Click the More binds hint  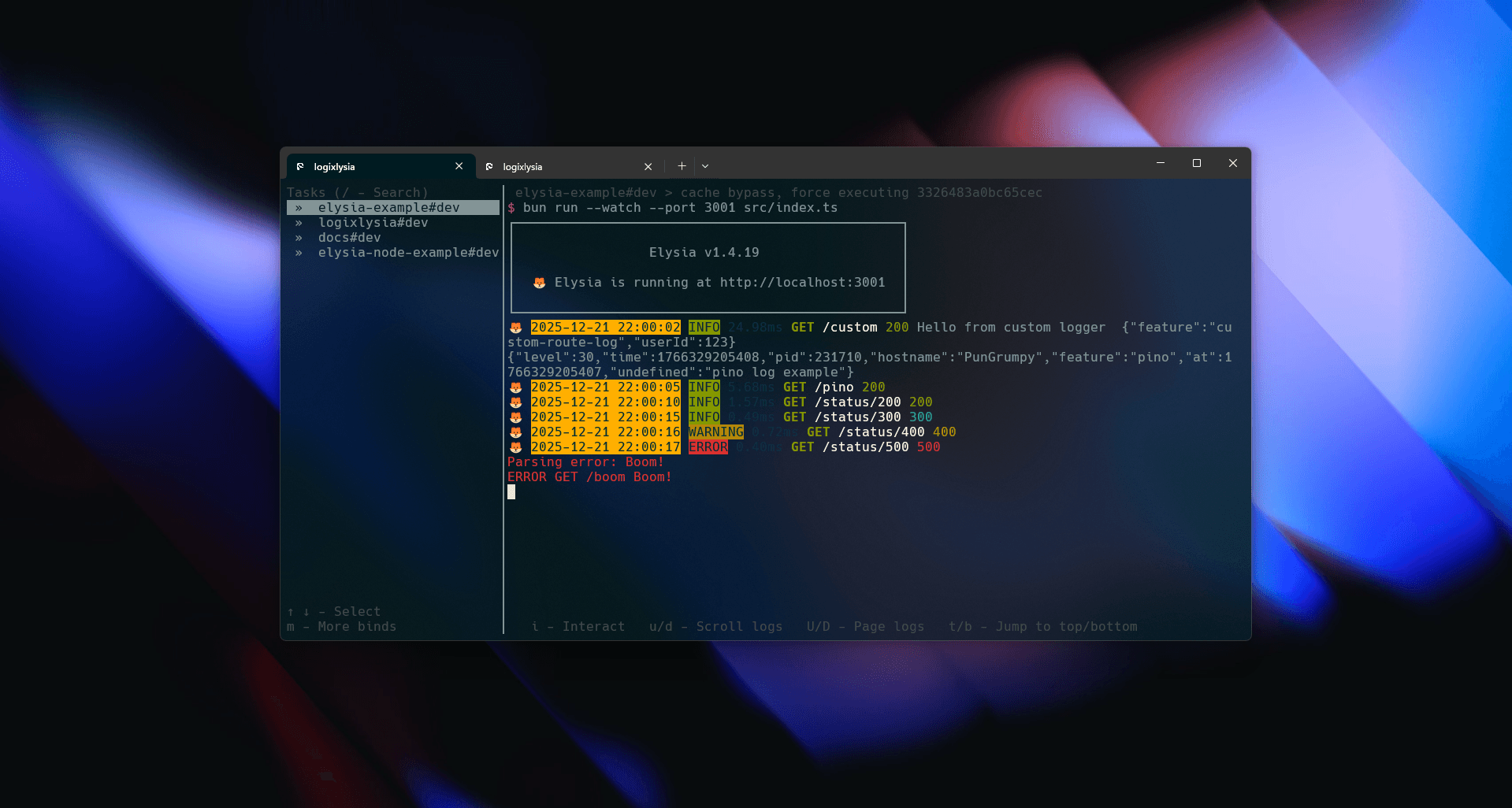tap(342, 627)
